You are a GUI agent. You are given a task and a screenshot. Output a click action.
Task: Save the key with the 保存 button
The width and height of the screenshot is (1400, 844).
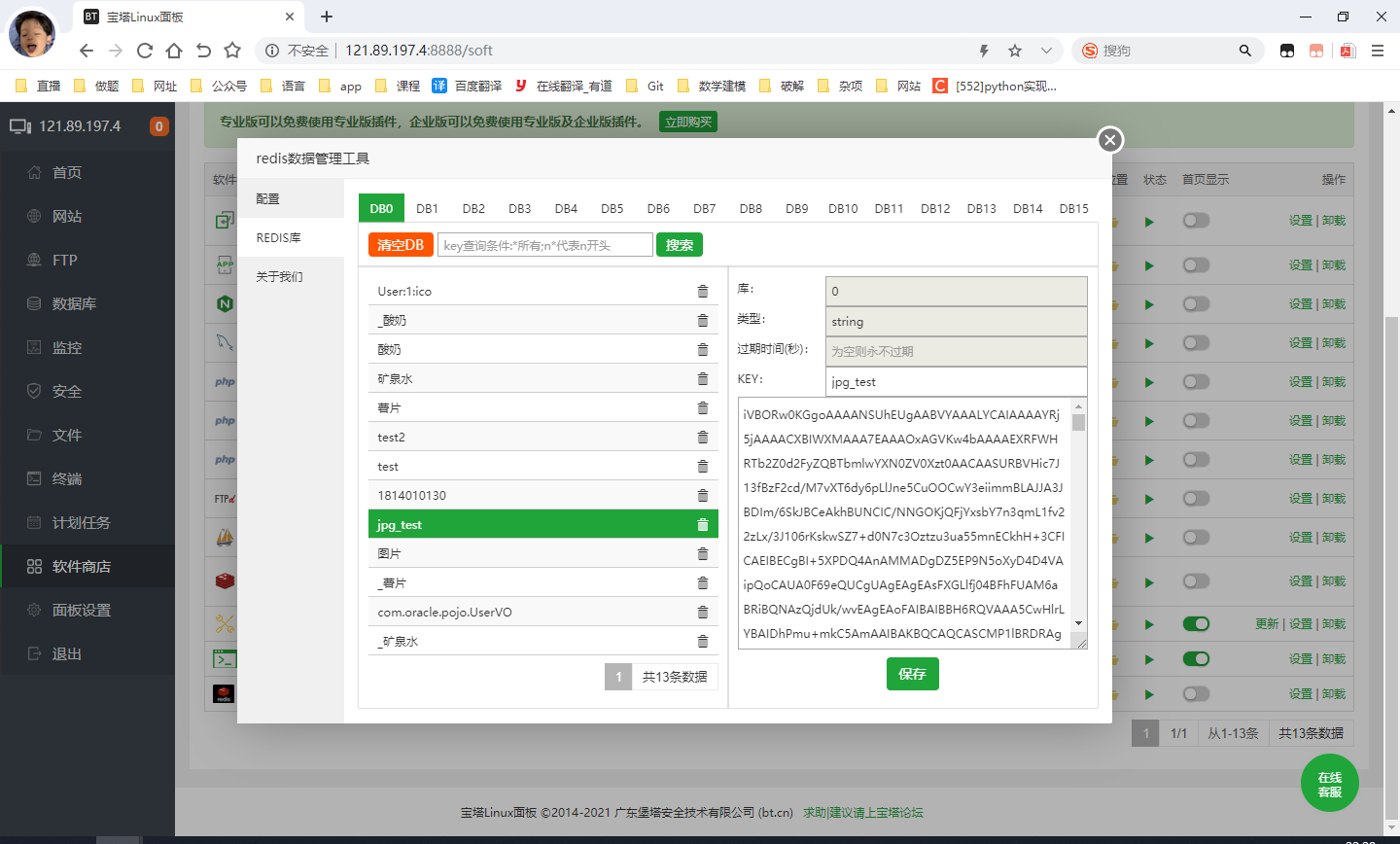coord(912,674)
